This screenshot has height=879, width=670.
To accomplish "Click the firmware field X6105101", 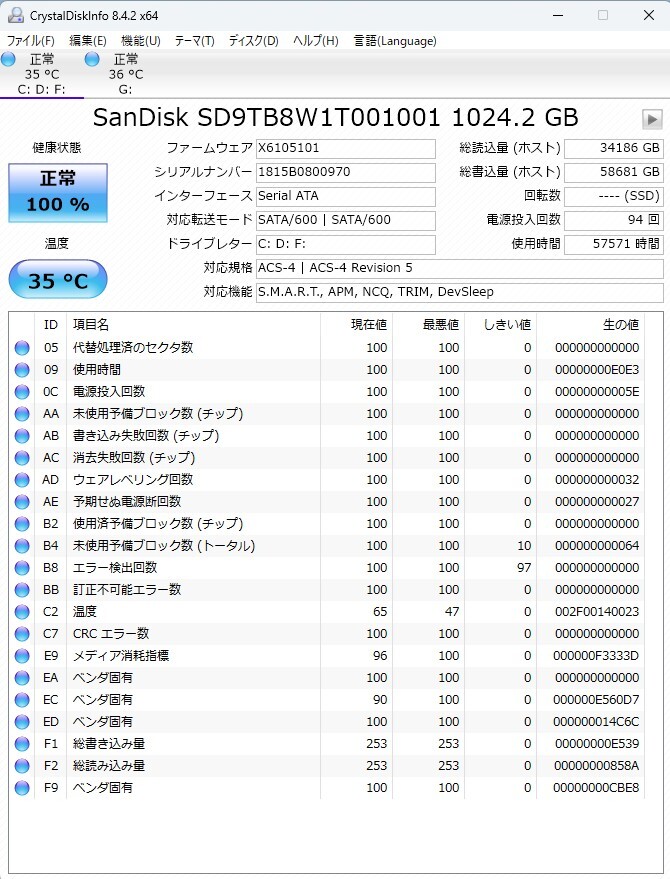I will pos(345,148).
